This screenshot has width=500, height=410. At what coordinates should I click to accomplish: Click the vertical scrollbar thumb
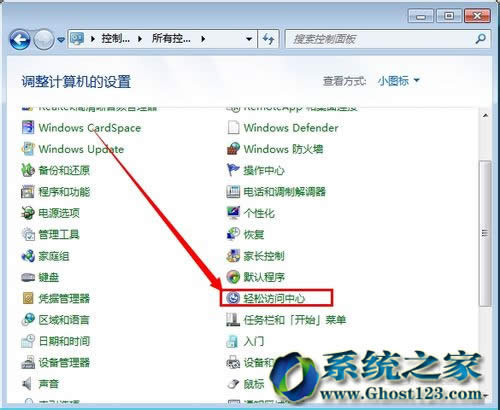(485, 233)
